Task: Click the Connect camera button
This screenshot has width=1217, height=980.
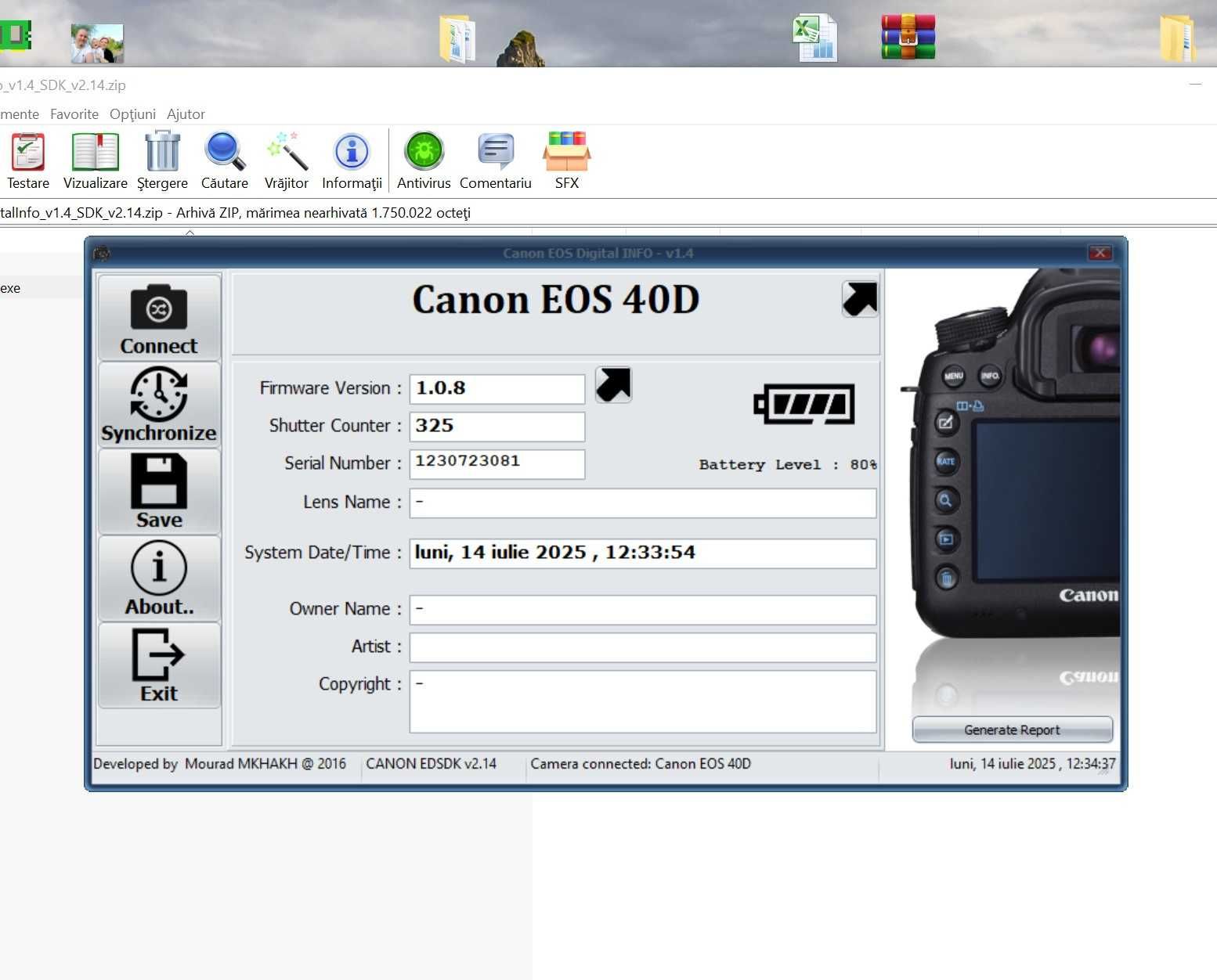Action: point(159,317)
